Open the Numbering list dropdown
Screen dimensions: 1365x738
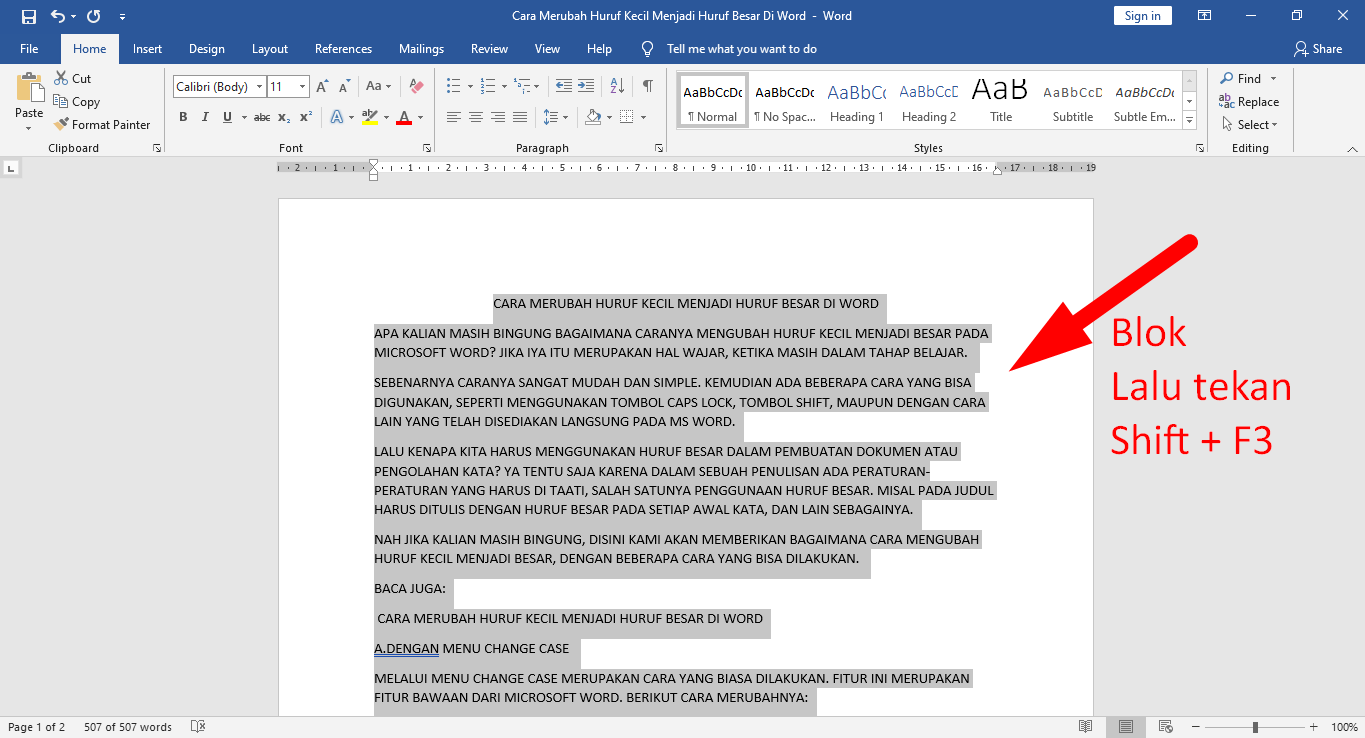[x=504, y=87]
